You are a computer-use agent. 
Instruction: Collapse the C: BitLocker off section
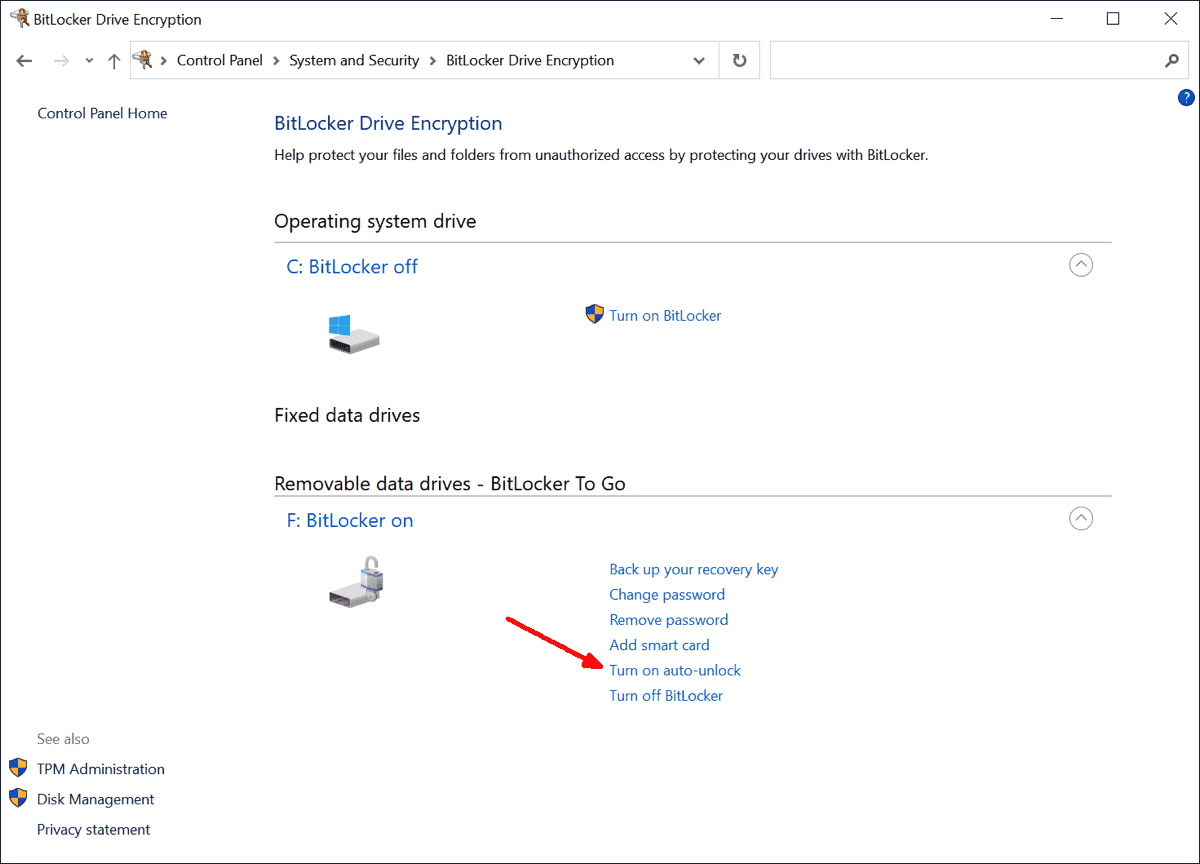click(x=1081, y=264)
